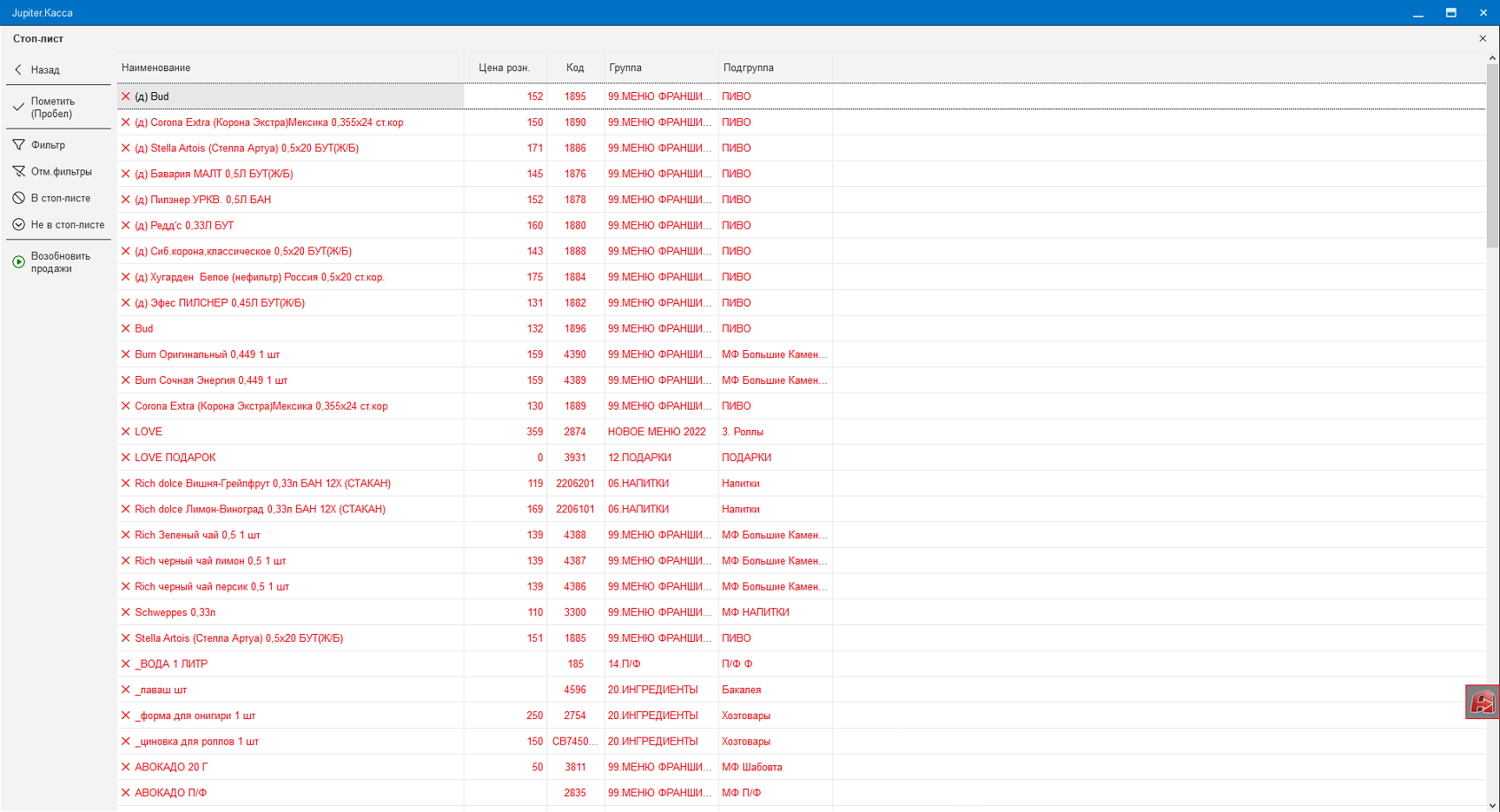
Task: Click the red X icon beside _лаваш шт
Action: (126, 690)
